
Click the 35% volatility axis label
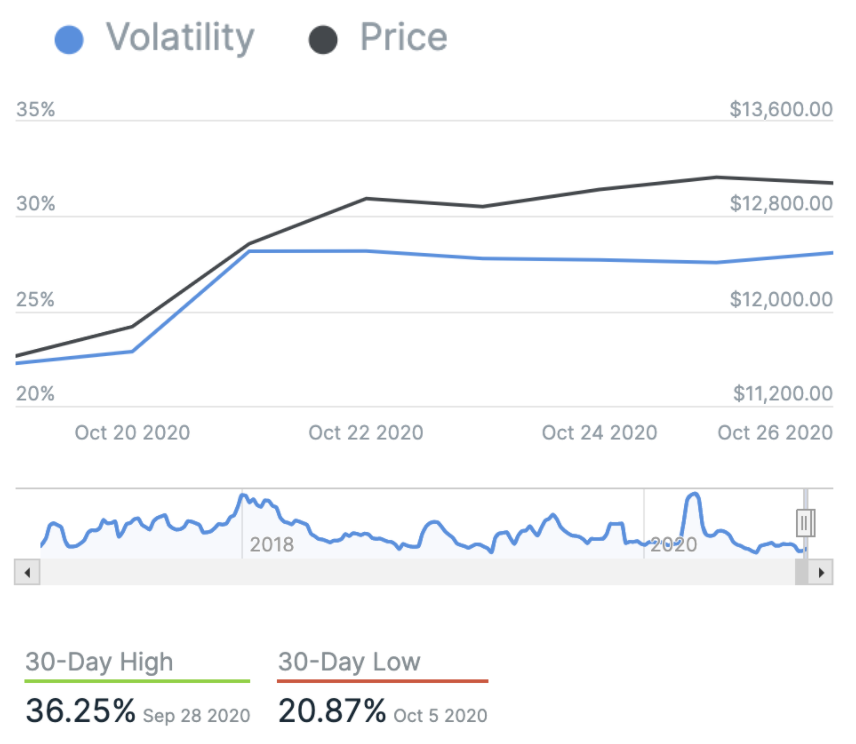click(36, 109)
